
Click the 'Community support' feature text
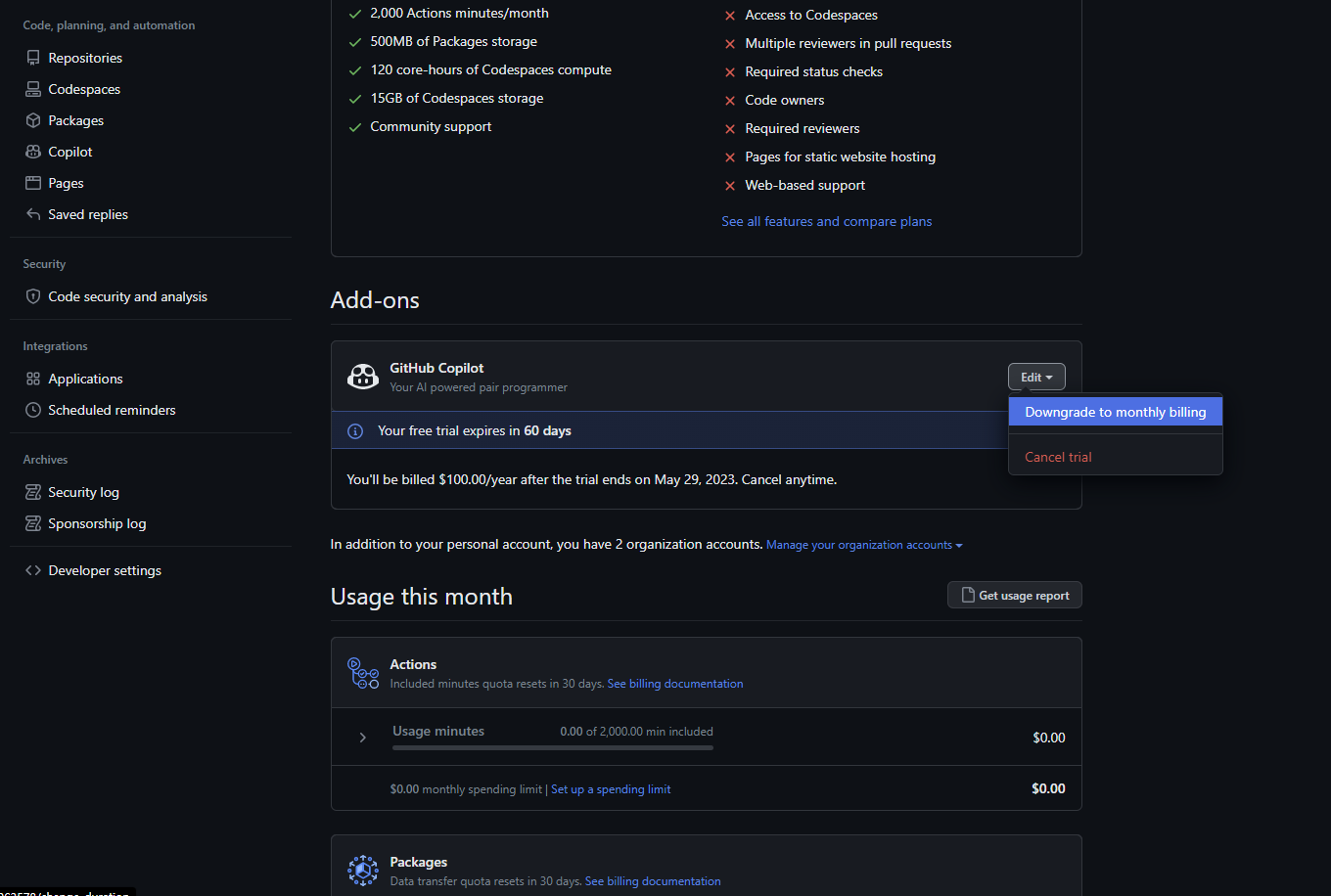[x=431, y=126]
